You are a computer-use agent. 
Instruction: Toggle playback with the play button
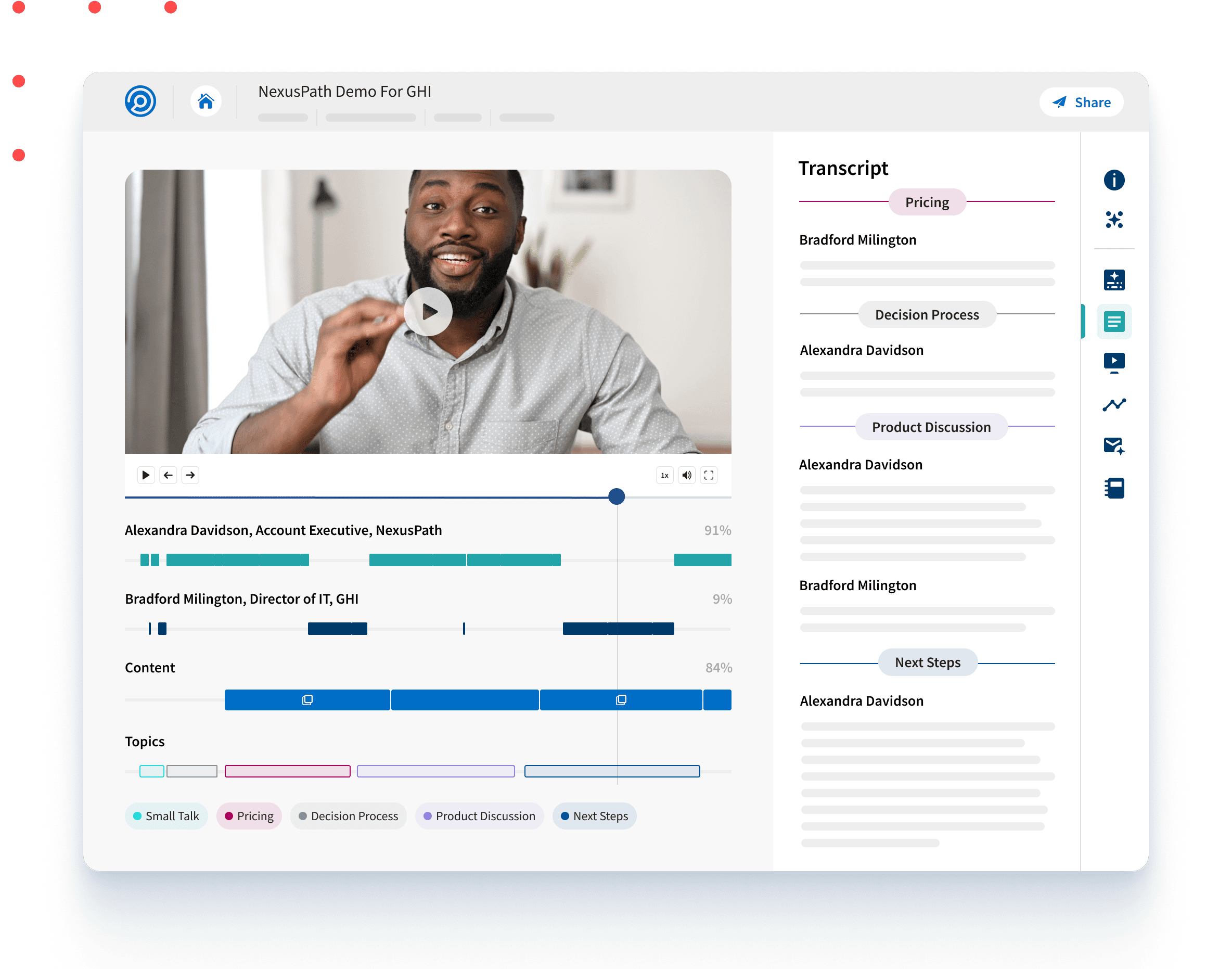click(146, 475)
